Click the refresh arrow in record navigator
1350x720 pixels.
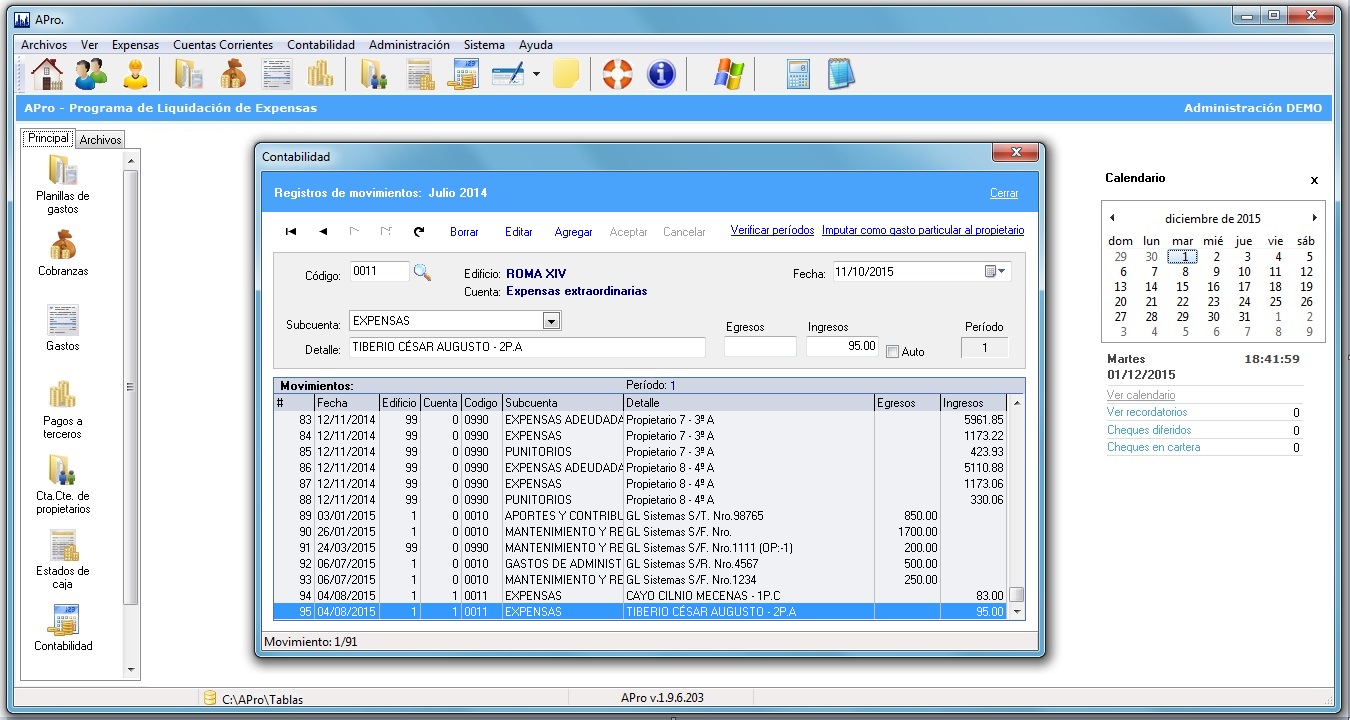[x=419, y=231]
